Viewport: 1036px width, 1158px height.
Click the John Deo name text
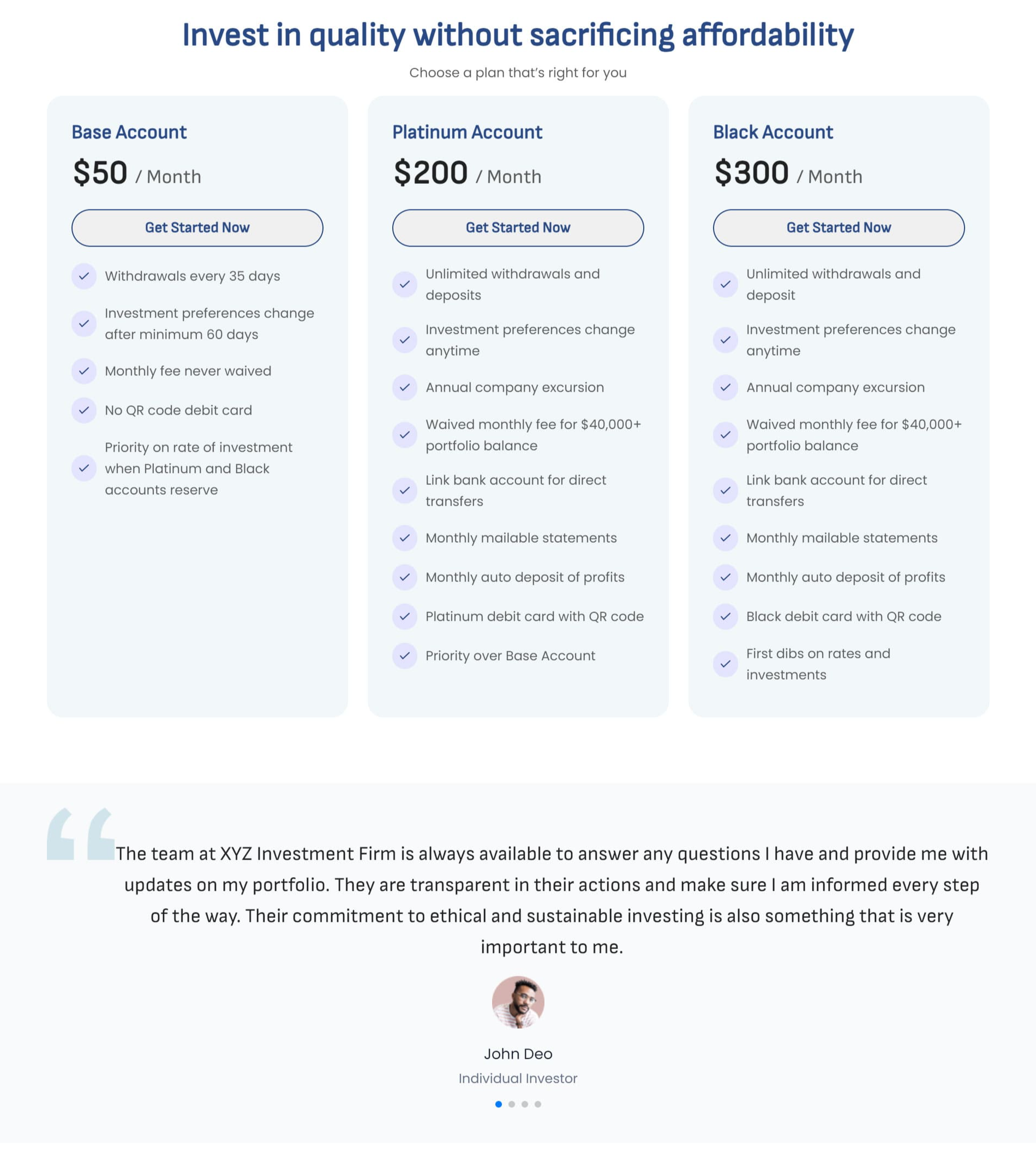point(518,1054)
